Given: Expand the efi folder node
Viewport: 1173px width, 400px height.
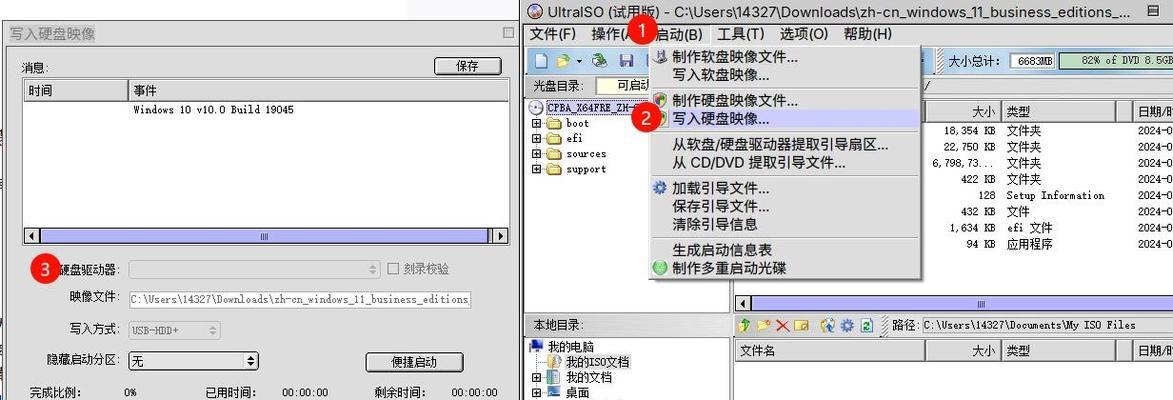Looking at the screenshot, I should point(536,138).
